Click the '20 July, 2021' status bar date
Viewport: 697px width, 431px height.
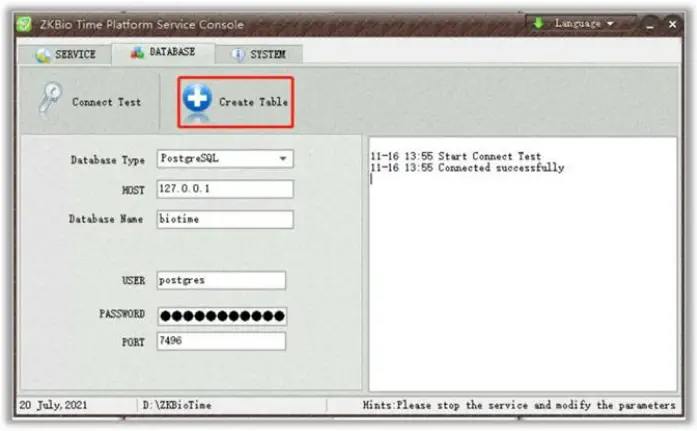pyautogui.click(x=53, y=405)
